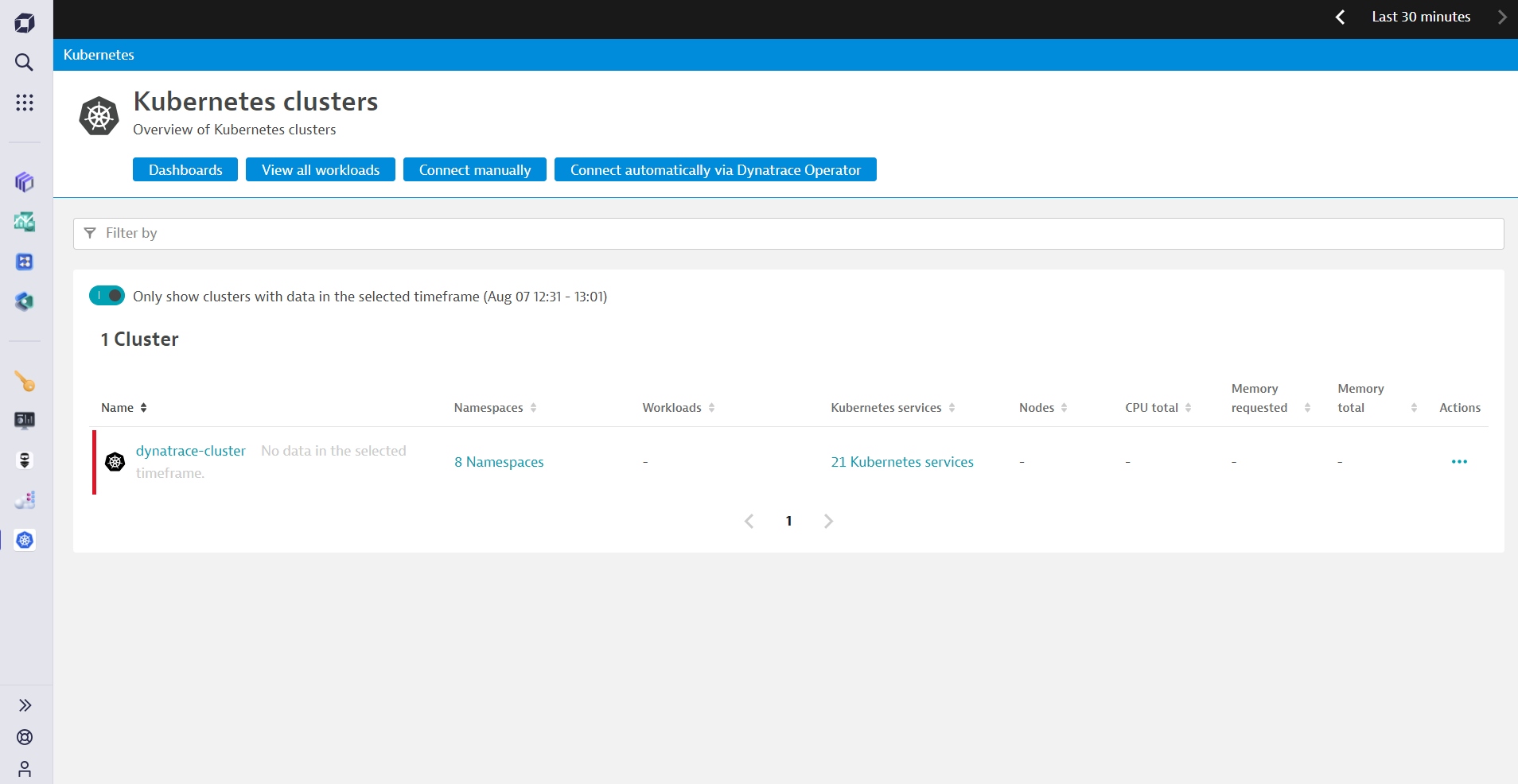
Task: Select the Kubernetes wheel sidebar icon
Action: (25, 540)
